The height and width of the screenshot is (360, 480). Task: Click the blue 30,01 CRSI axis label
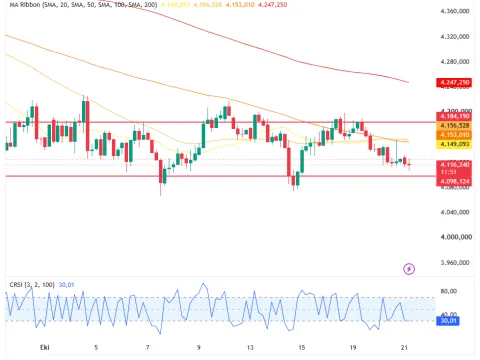point(448,321)
